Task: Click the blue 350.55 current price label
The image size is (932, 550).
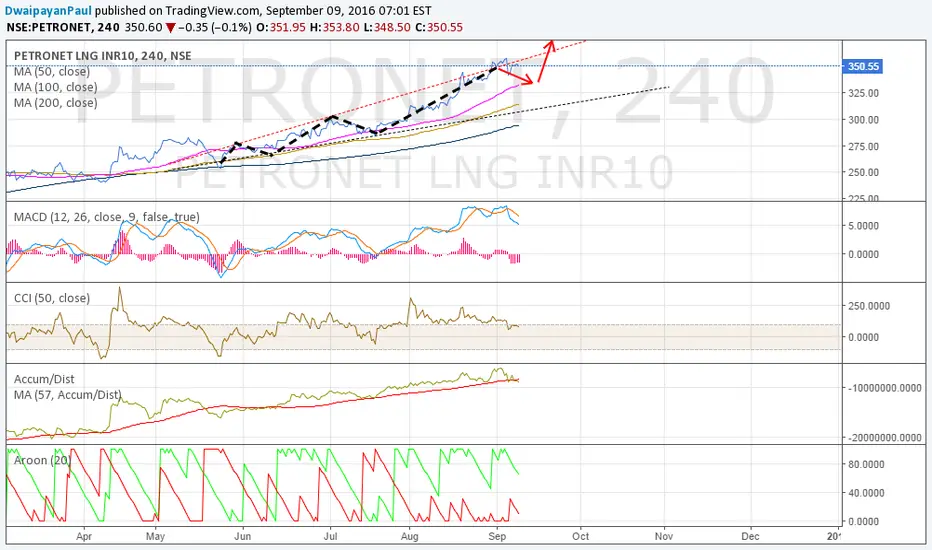Action: 862,66
